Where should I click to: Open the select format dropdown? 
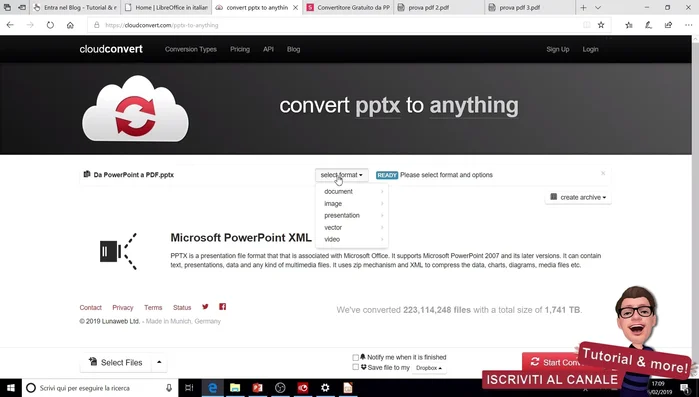click(x=341, y=175)
